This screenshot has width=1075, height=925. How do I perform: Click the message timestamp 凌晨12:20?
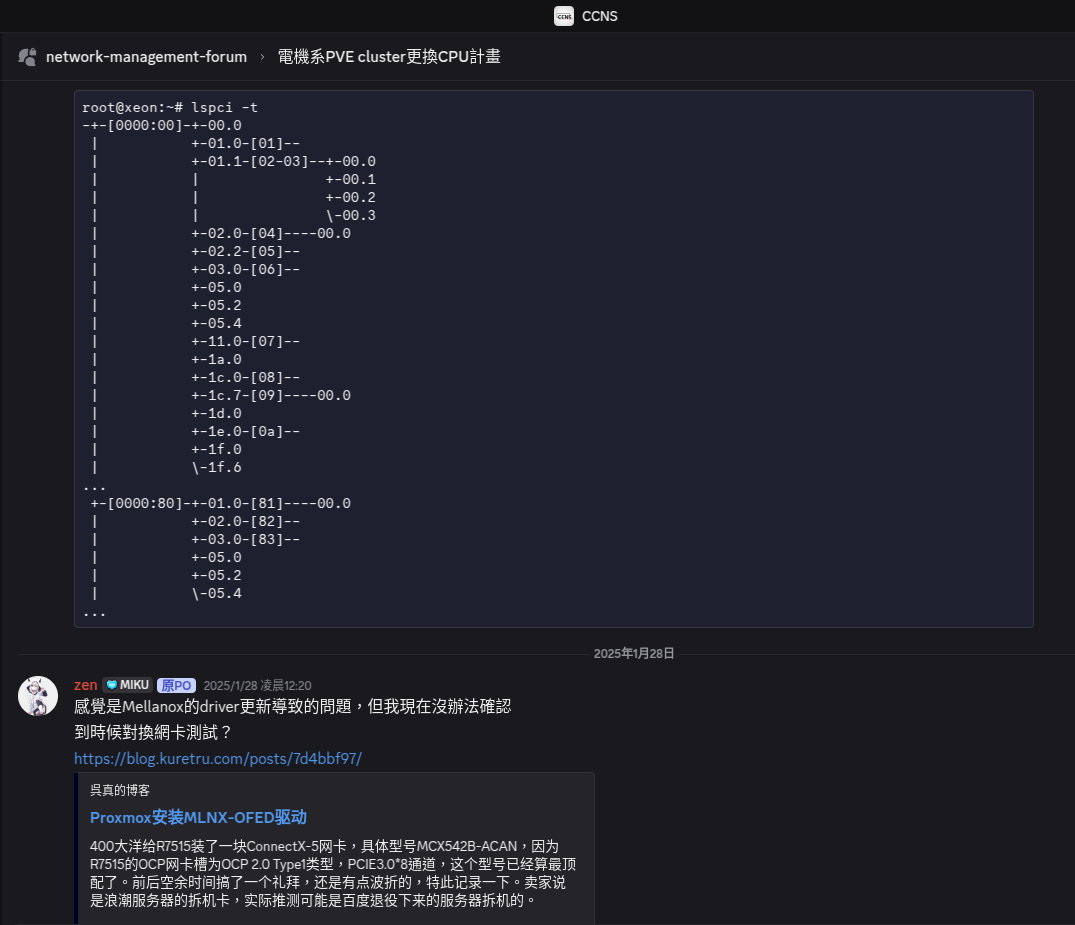coord(257,686)
